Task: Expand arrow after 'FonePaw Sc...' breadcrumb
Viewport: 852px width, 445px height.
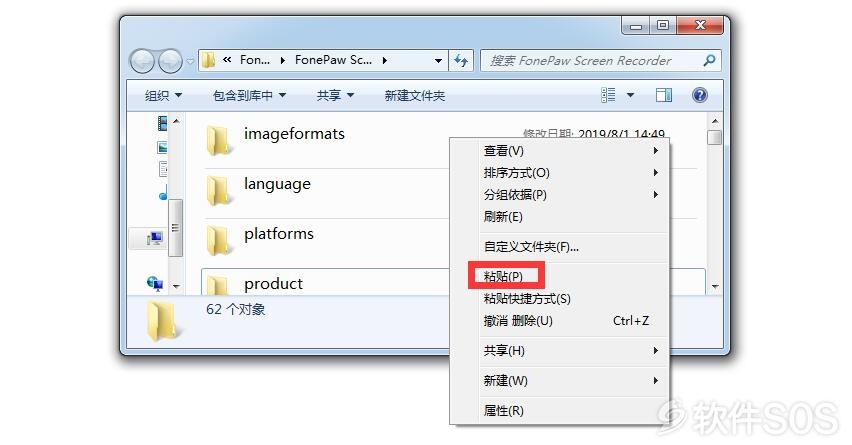Action: pyautogui.click(x=385, y=61)
